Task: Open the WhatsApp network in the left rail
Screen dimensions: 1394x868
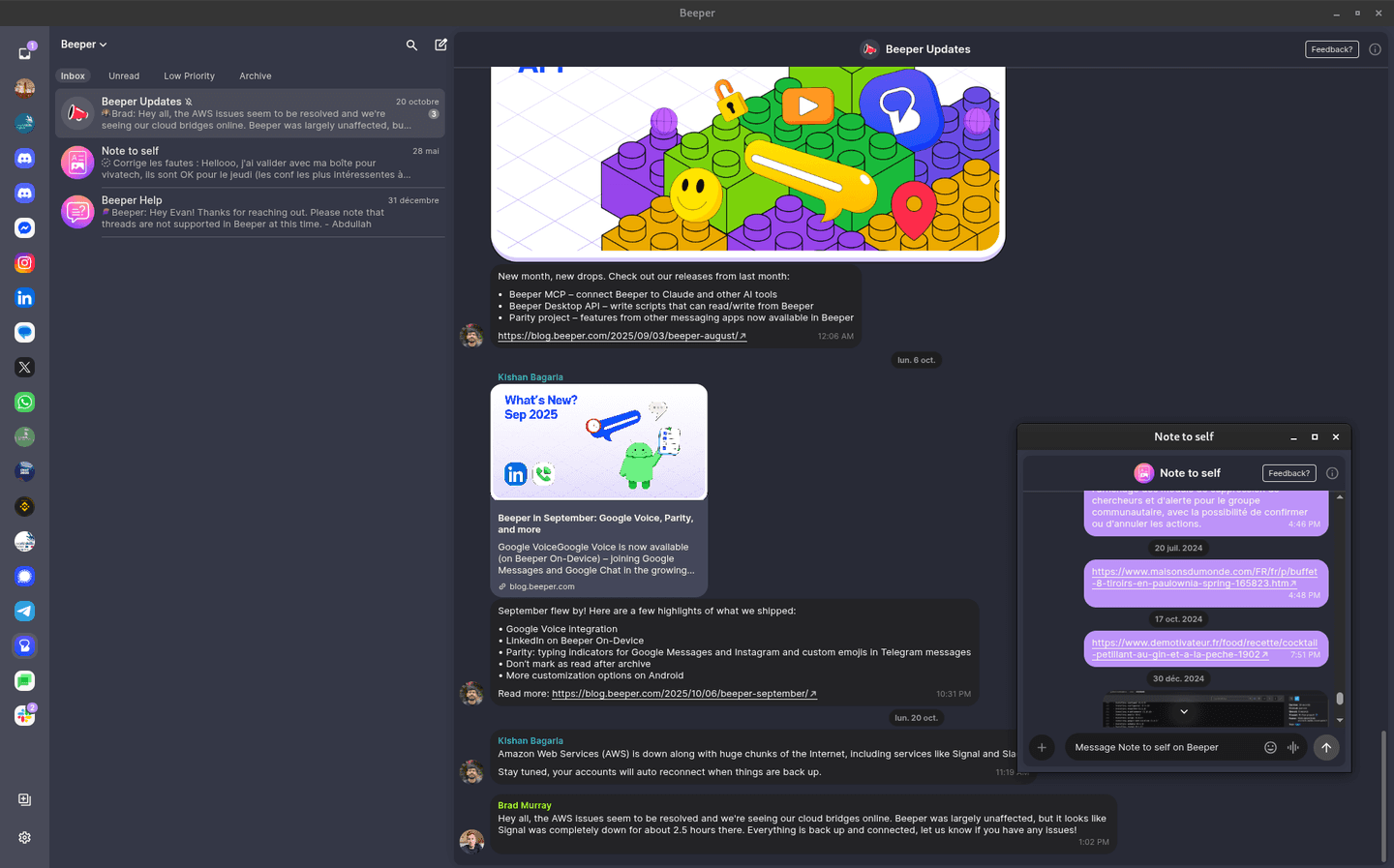Action: [24, 402]
